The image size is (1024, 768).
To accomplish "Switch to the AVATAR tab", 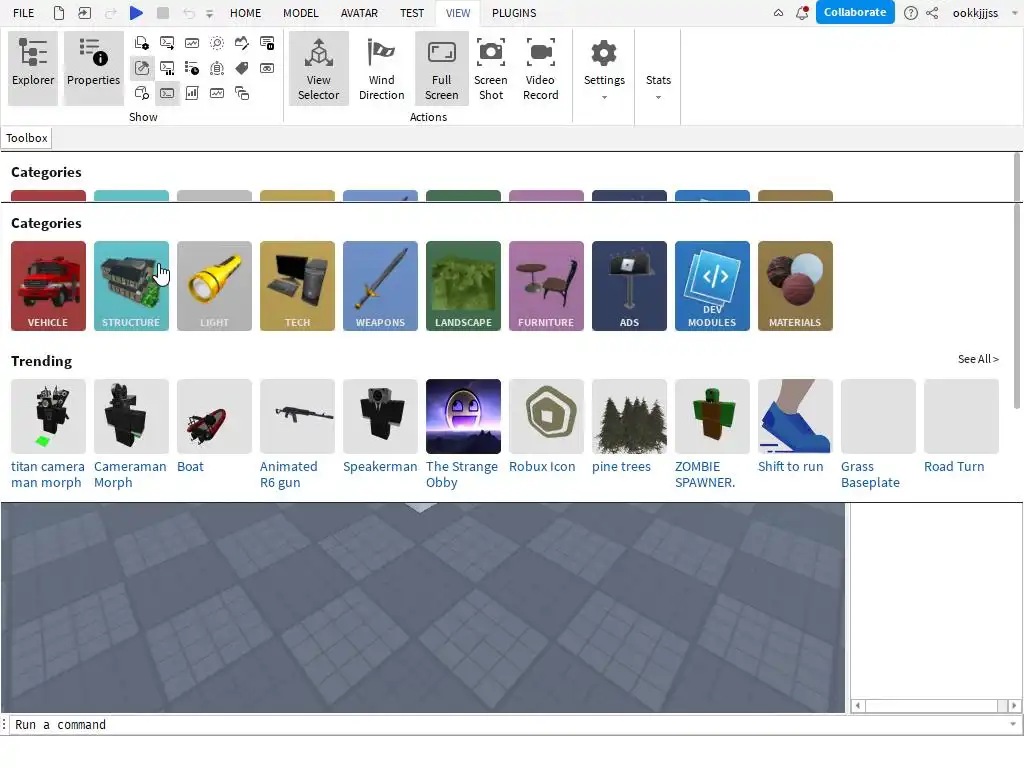I will coord(359,13).
